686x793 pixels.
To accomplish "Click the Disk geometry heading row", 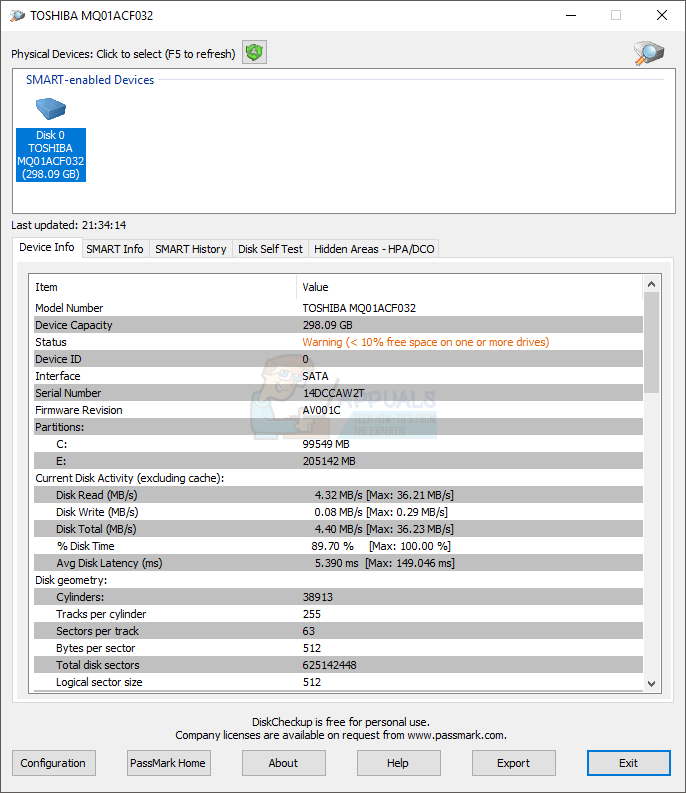I will coord(338,580).
